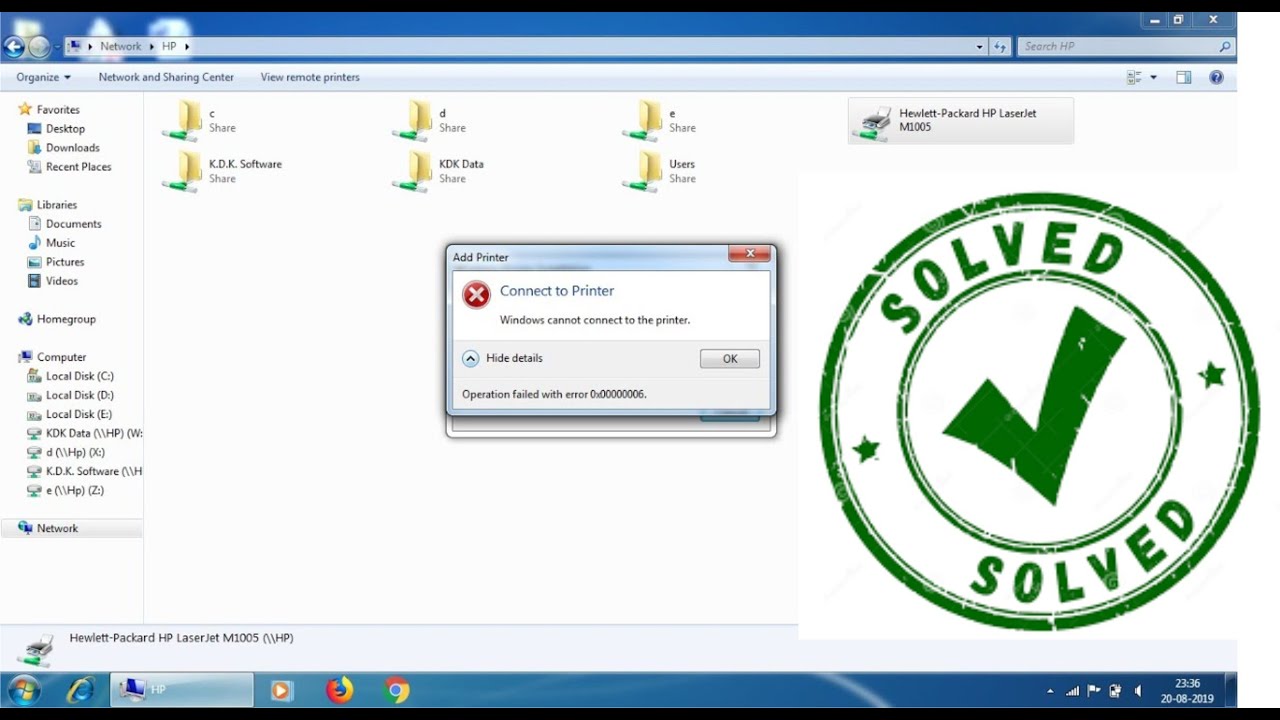Collapse details with Hide details chevron
This screenshot has height=720, width=1280.
tap(470, 358)
